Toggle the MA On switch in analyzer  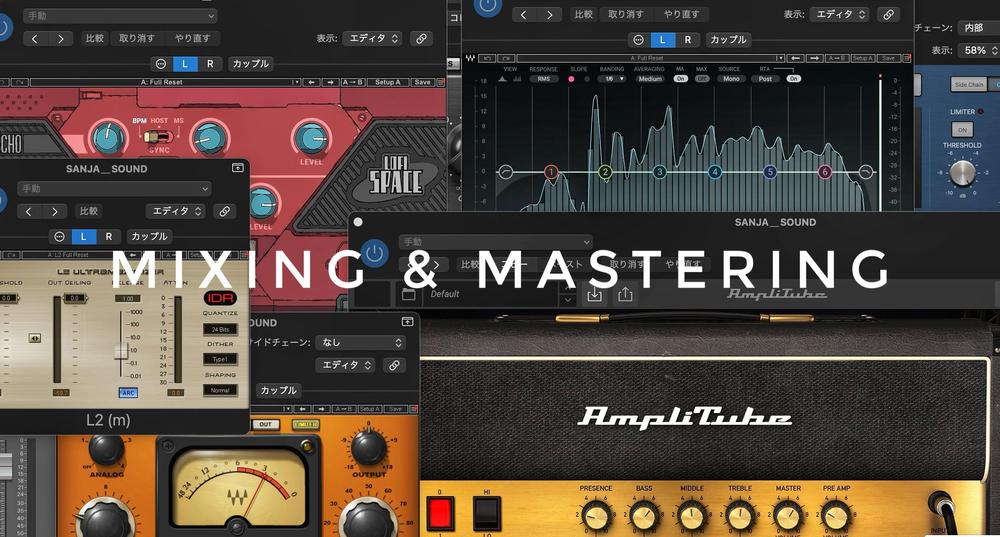[x=680, y=79]
